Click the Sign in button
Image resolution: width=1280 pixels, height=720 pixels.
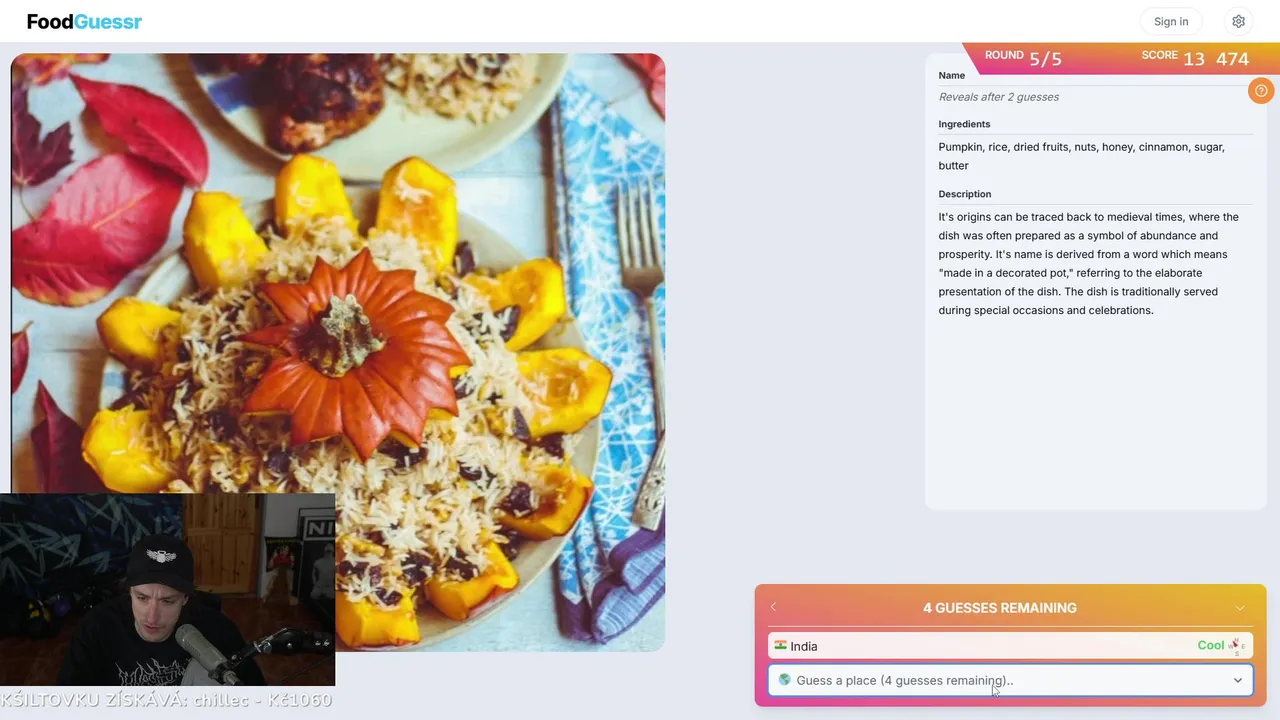(1171, 21)
